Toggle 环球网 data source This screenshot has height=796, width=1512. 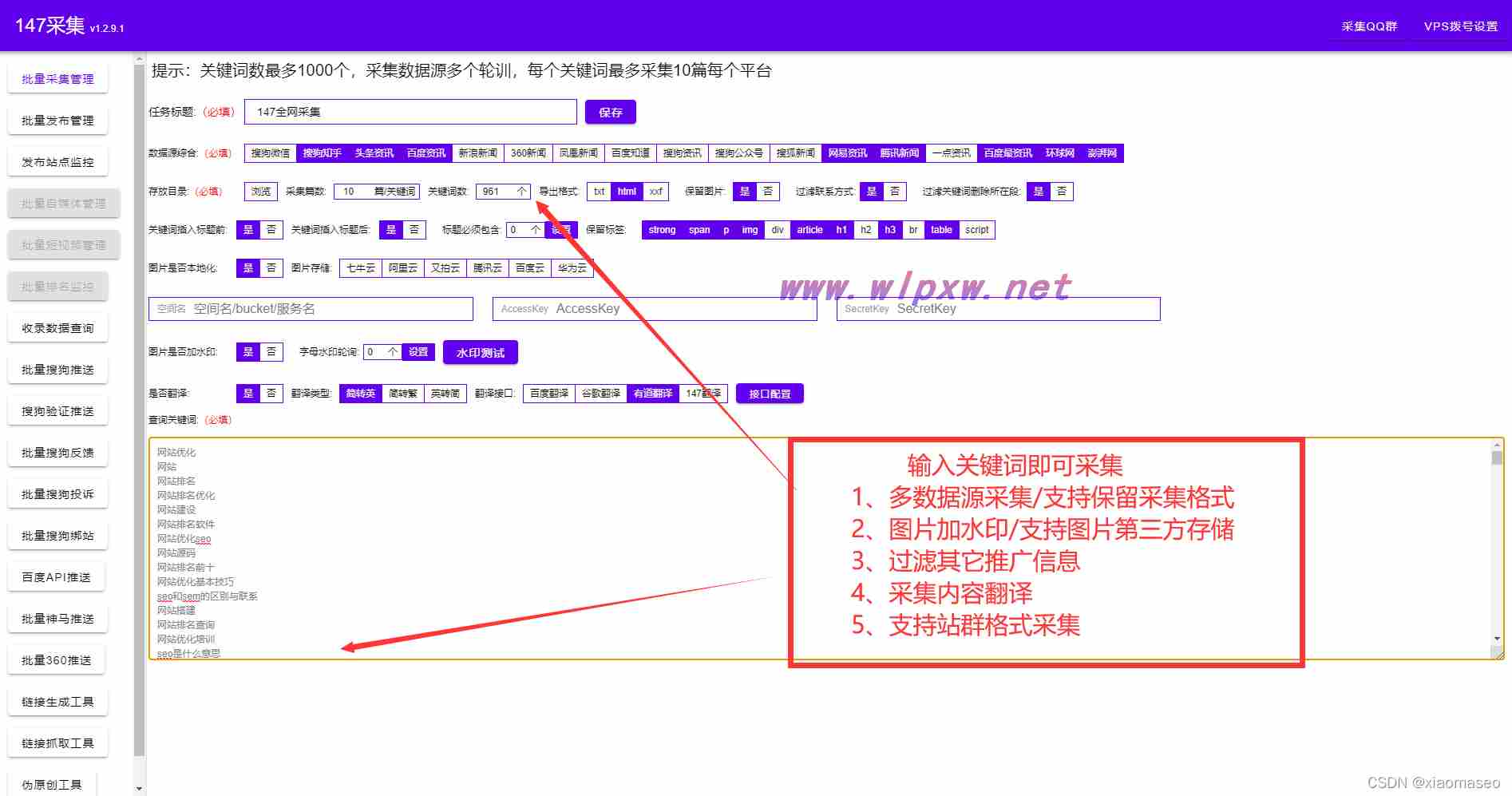pos(1059,153)
